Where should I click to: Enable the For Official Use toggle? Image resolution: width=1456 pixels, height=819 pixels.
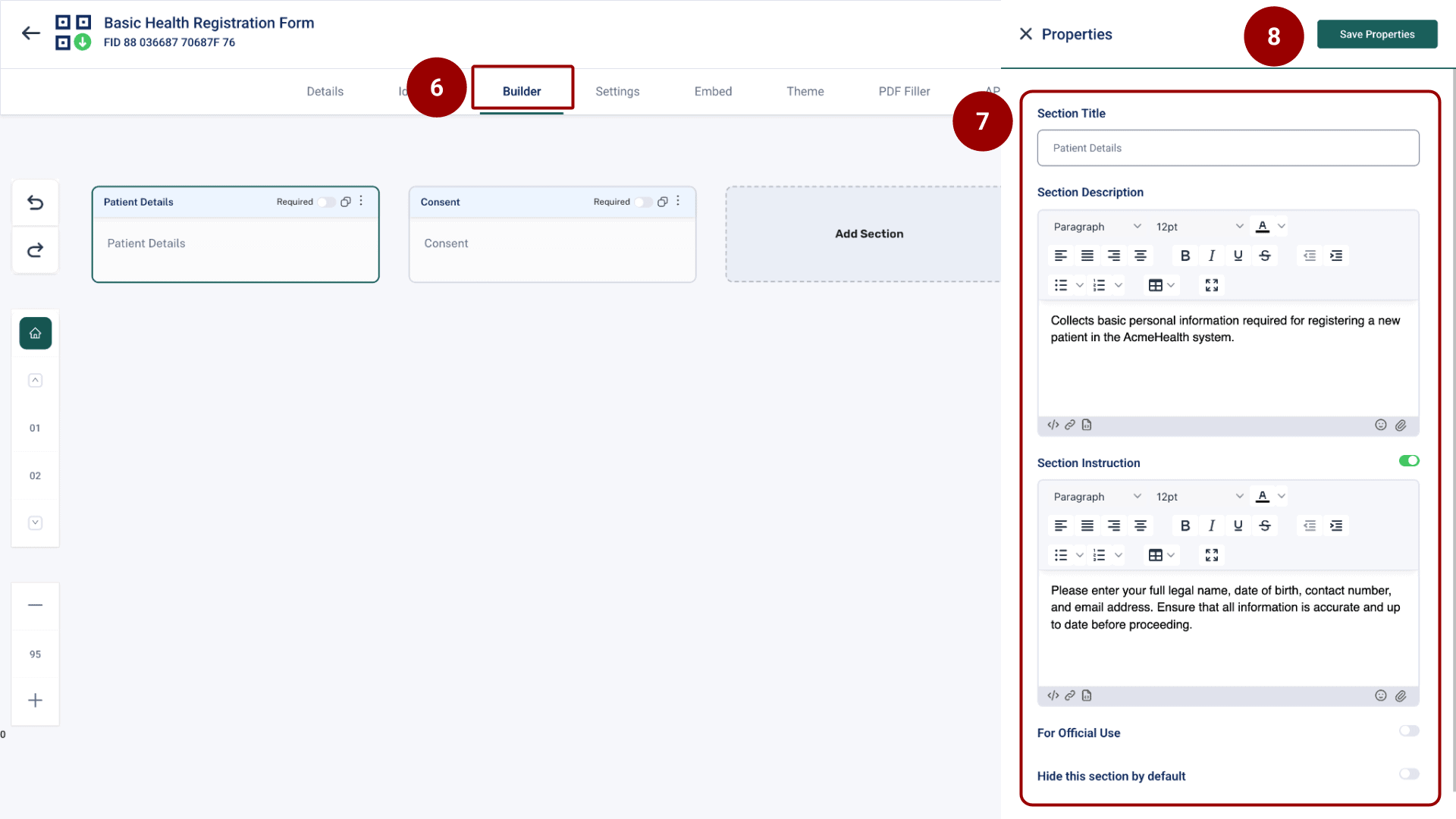click(1409, 731)
